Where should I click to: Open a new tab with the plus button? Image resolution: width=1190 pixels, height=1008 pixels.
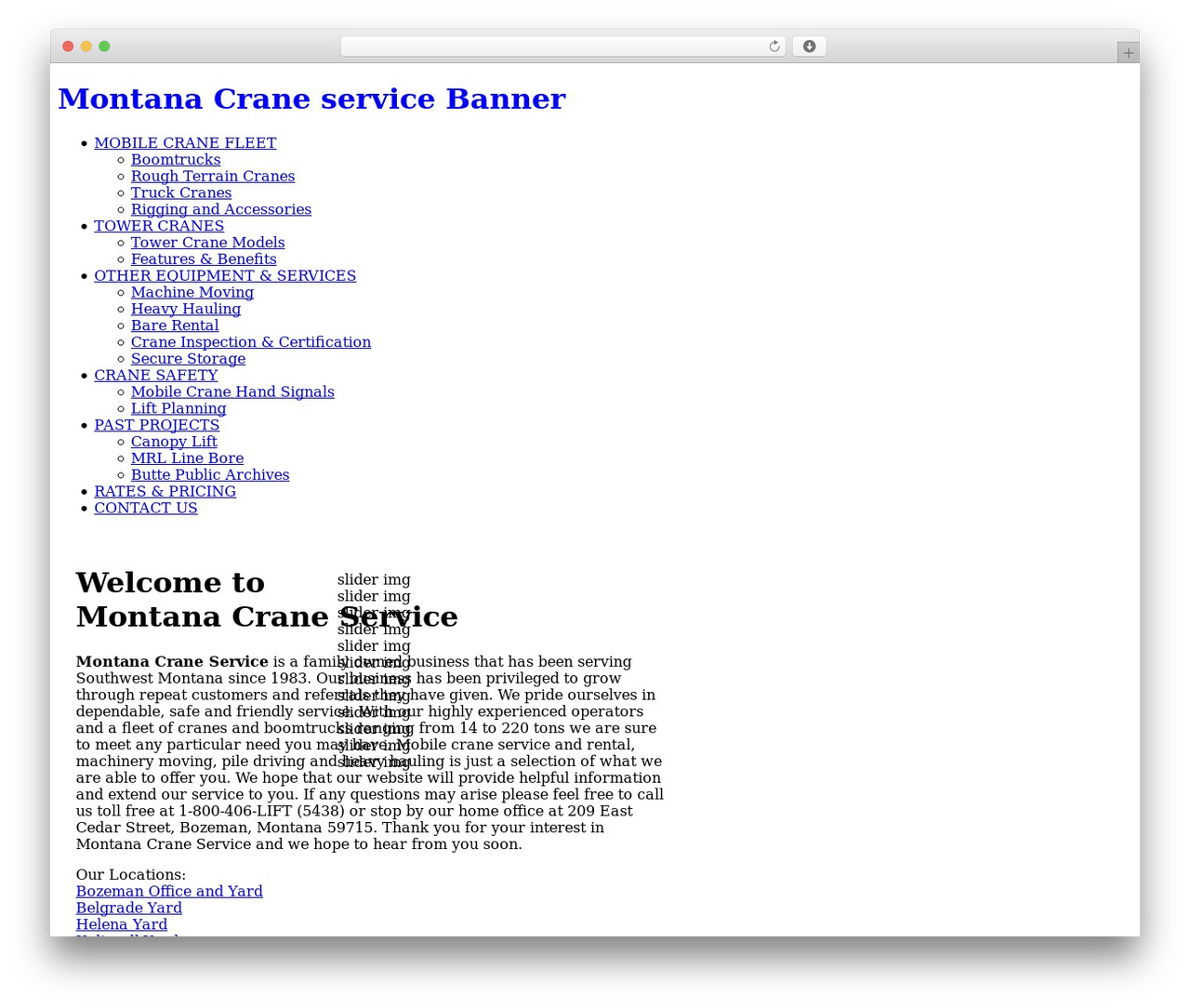click(1128, 53)
